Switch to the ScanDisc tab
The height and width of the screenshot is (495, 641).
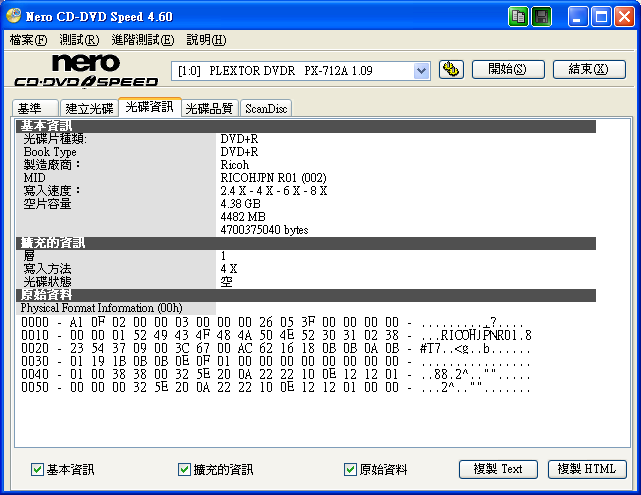tap(266, 108)
